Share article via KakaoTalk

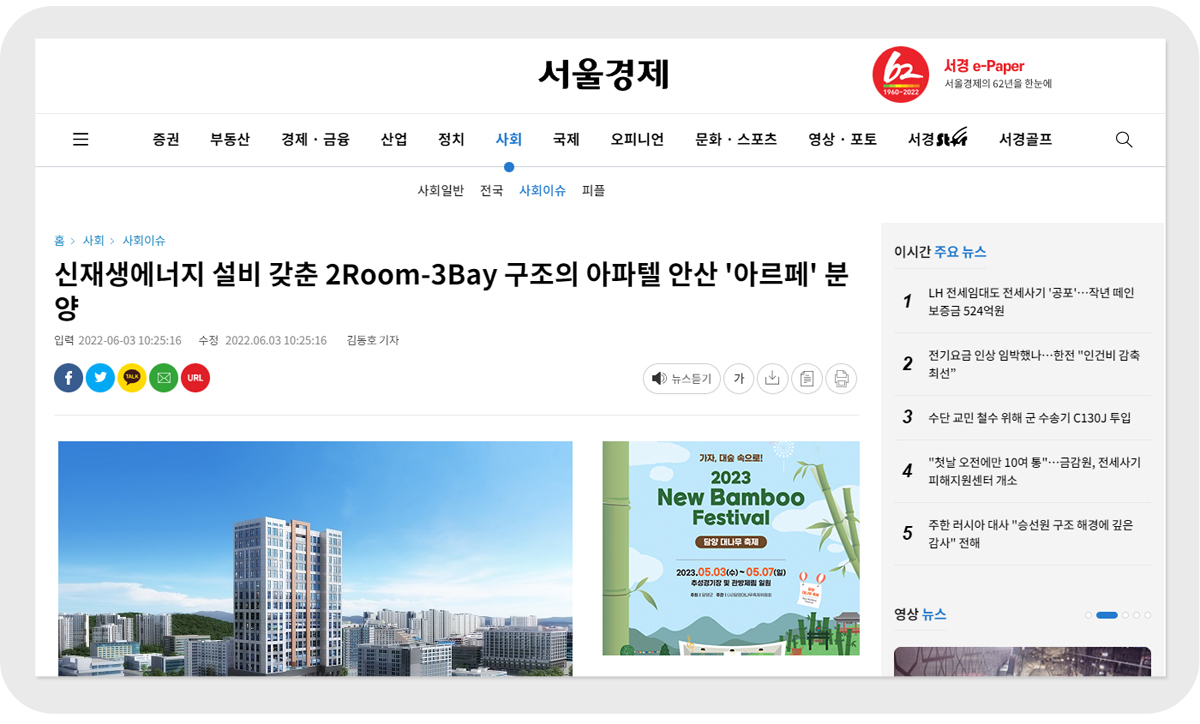point(132,378)
